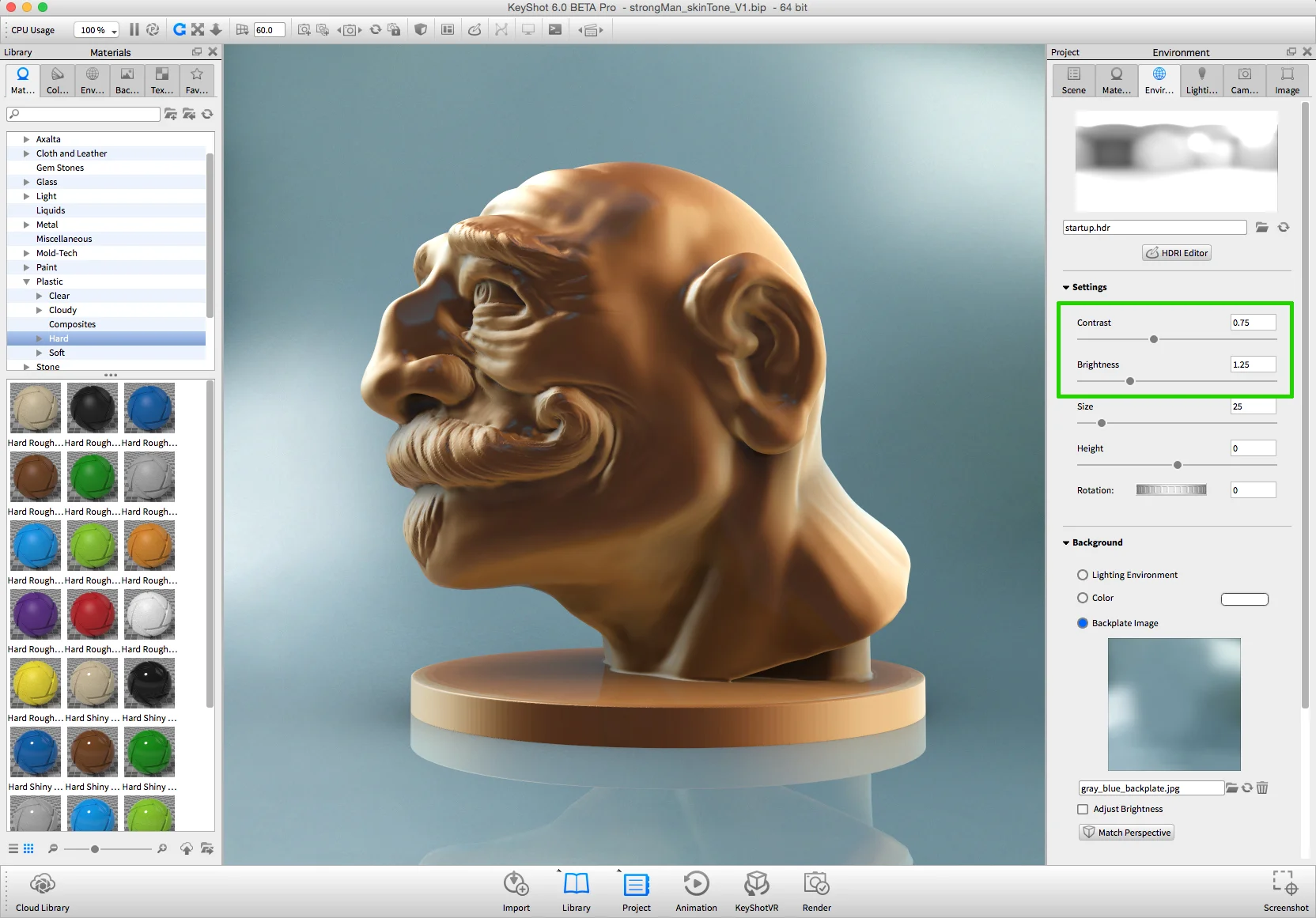The width and height of the screenshot is (1316, 918).
Task: Reset the camera with the refresh icon
Action: (376, 29)
